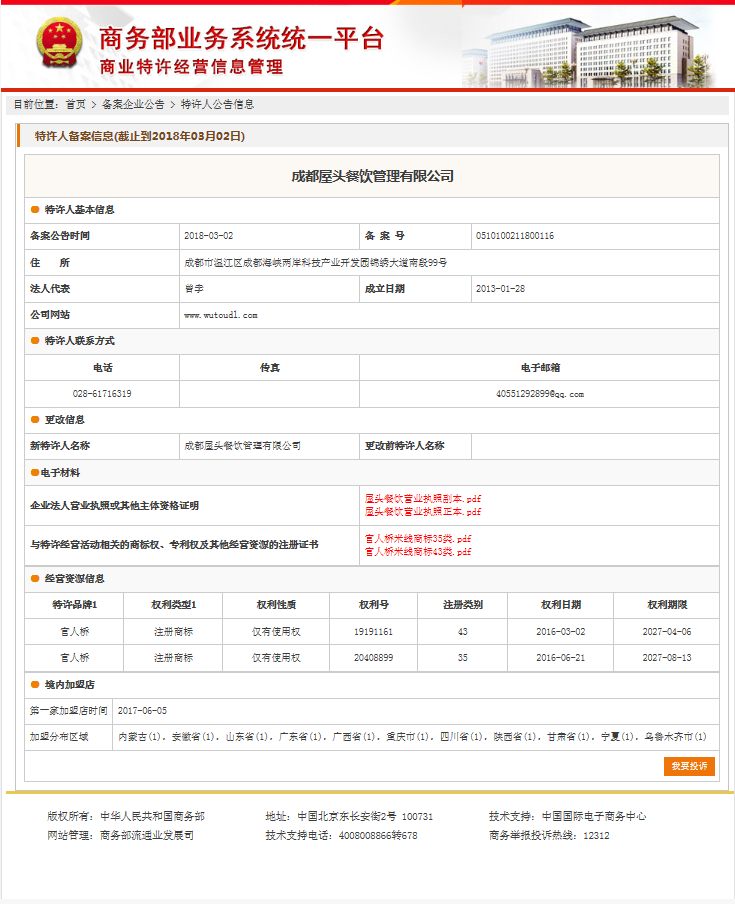Click the 我要投诉 button

(689, 766)
